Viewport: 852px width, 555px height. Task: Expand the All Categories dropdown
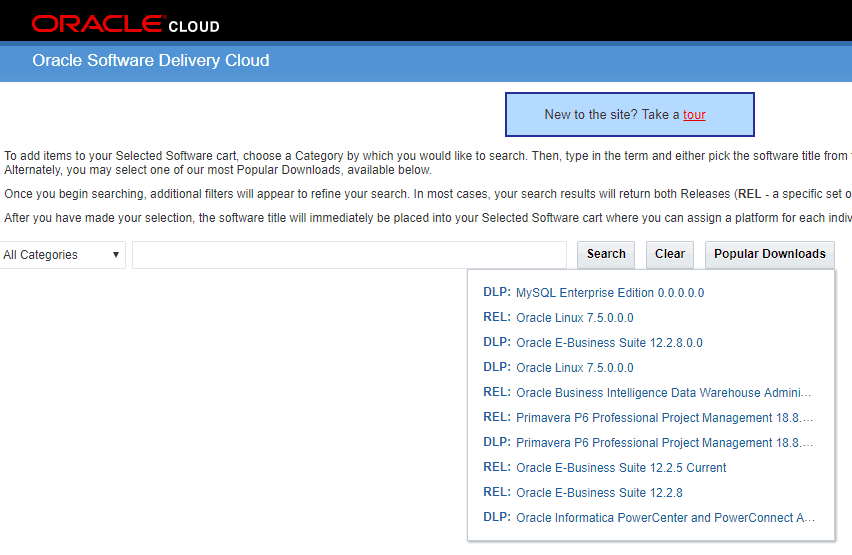pyautogui.click(x=62, y=255)
